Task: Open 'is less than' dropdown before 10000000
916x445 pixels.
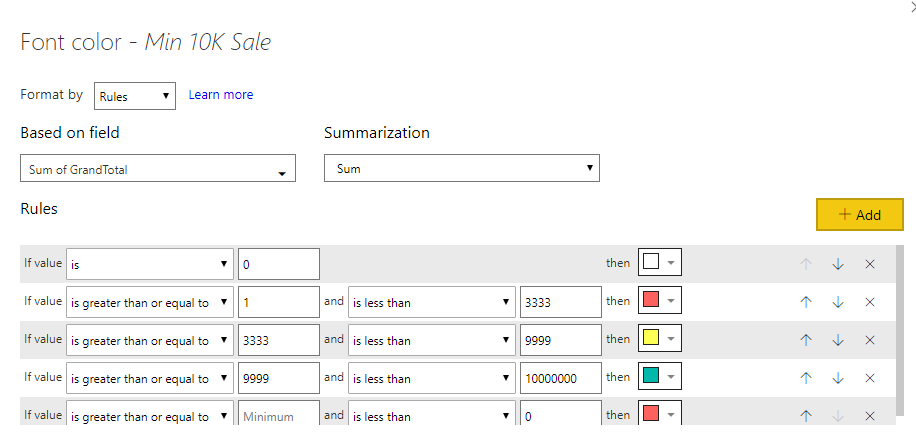Action: tap(432, 378)
